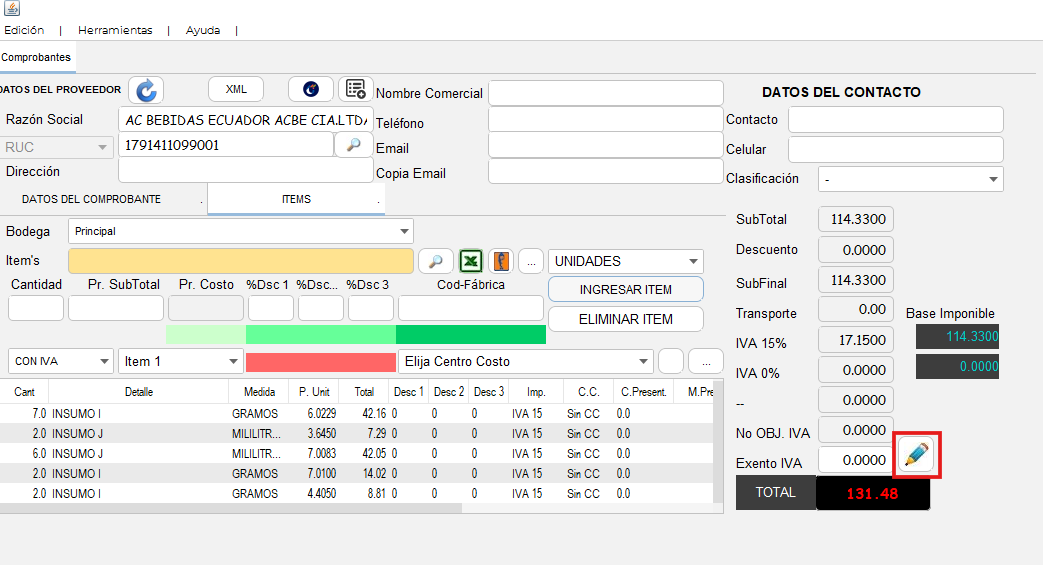This screenshot has height=565, width=1043.
Task: Open the CON IVA dropdown
Action: (x=61, y=361)
